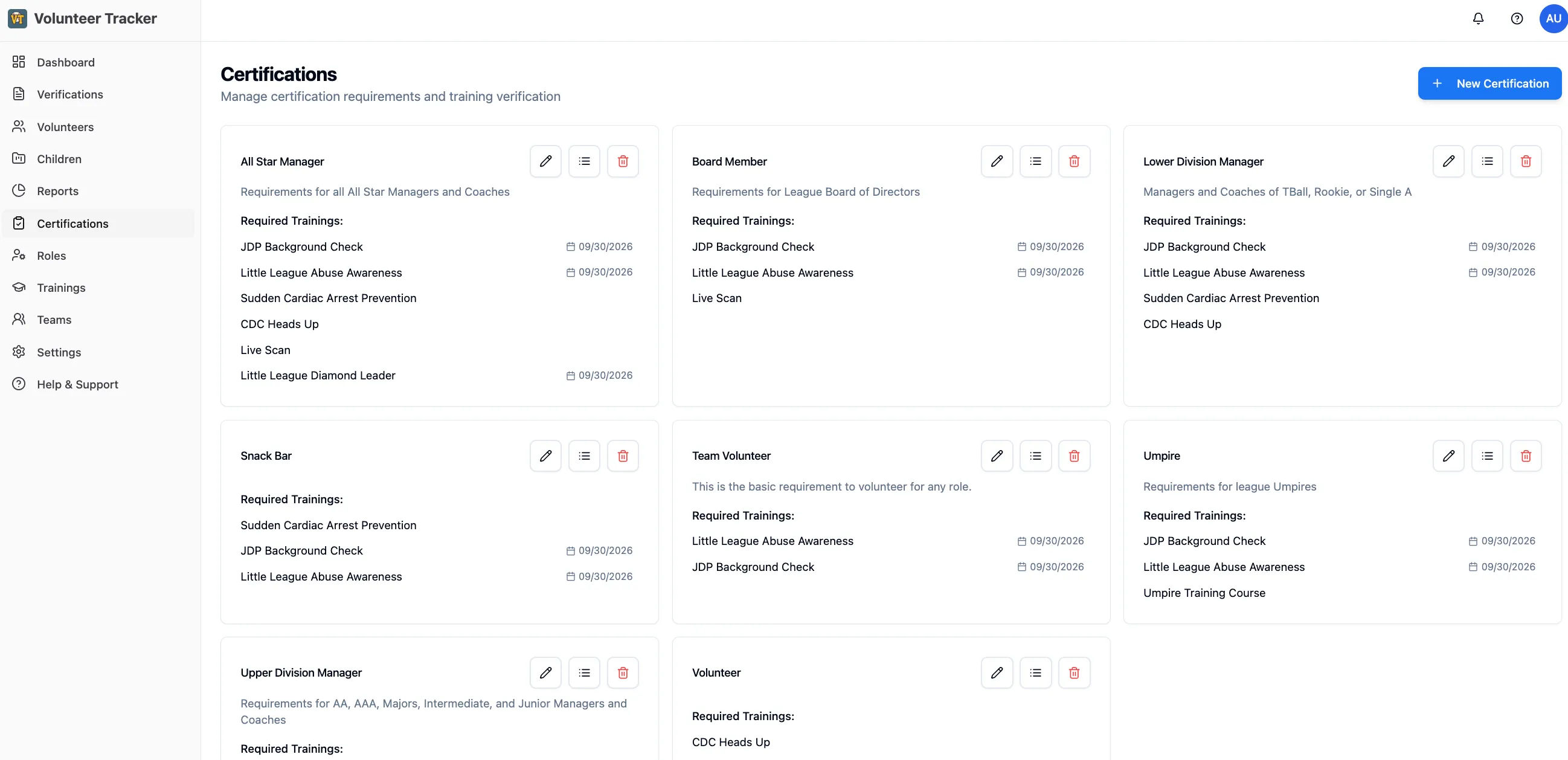Open the list view on the Board Member card

click(1035, 161)
